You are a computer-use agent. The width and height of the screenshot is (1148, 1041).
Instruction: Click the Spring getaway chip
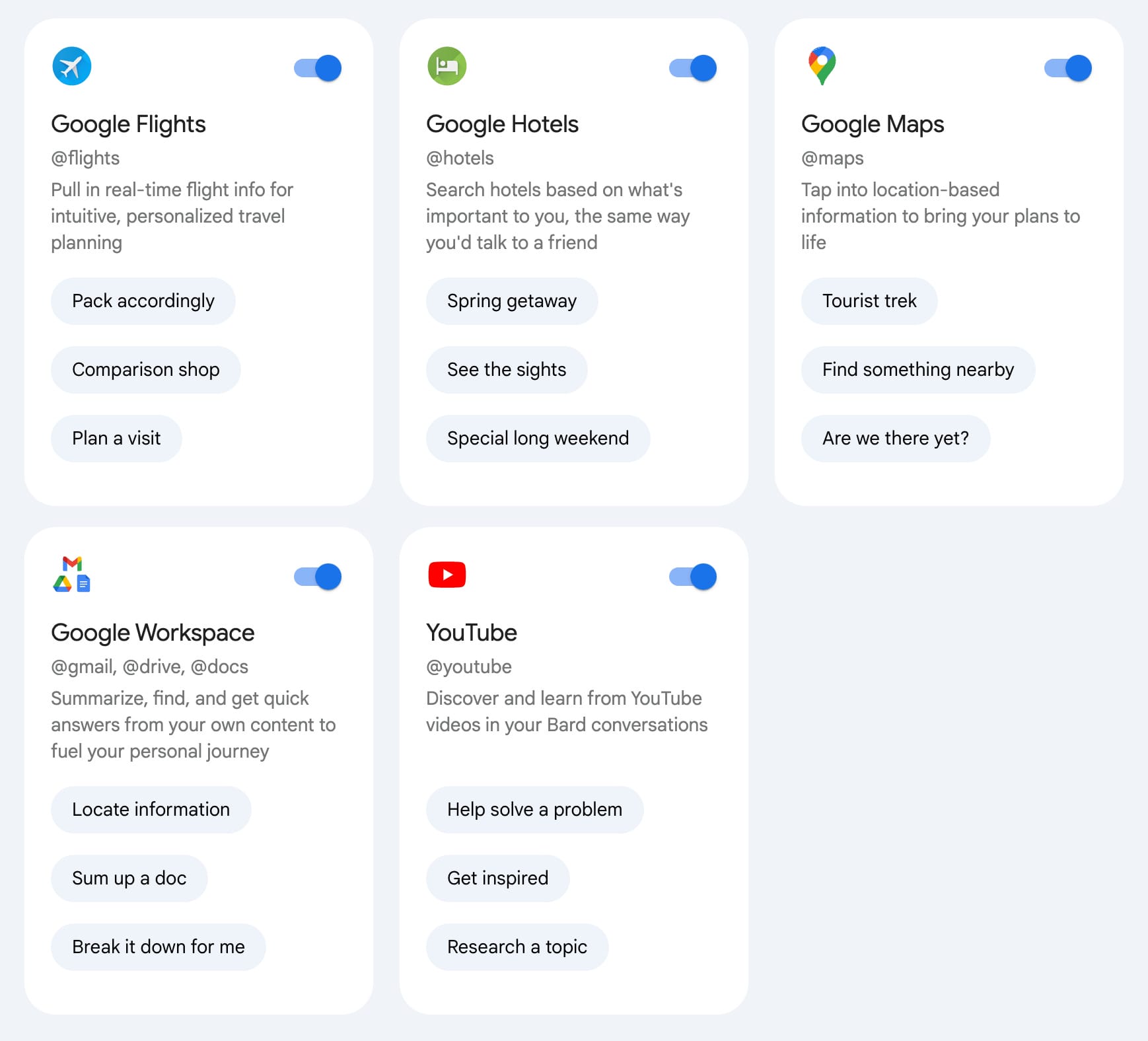(511, 301)
